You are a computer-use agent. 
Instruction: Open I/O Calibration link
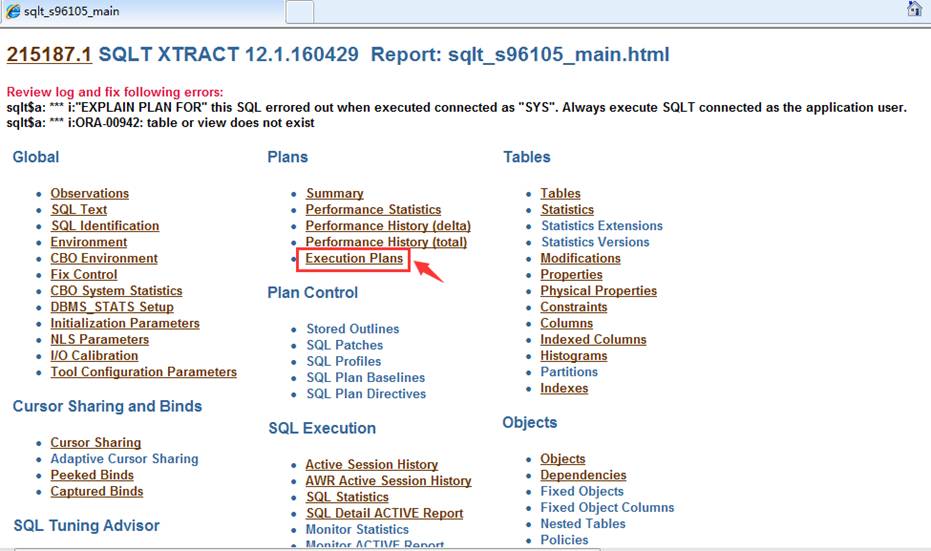pos(94,356)
